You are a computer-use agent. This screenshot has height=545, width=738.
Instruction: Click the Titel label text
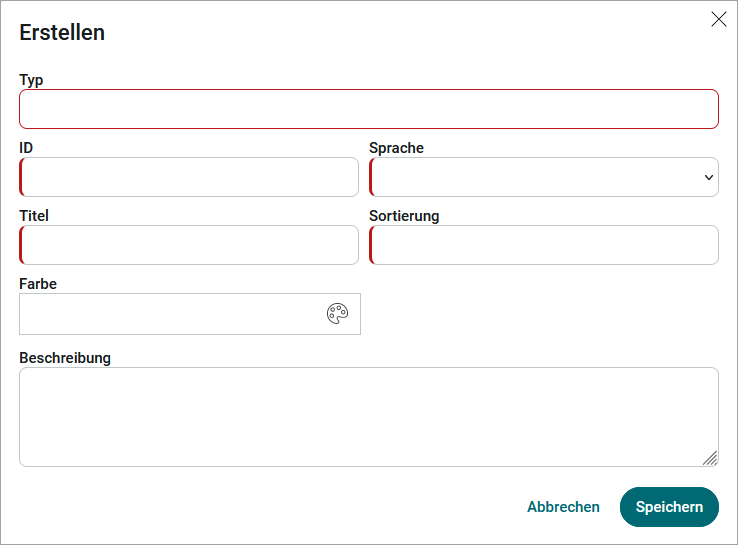click(x=34, y=216)
